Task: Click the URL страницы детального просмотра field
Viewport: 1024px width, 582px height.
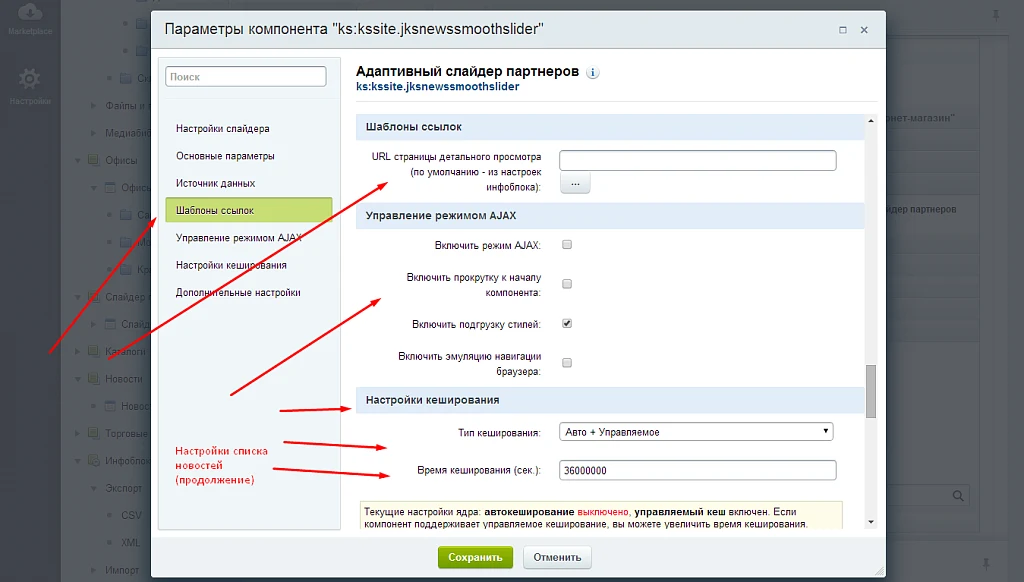Action: tap(697, 160)
